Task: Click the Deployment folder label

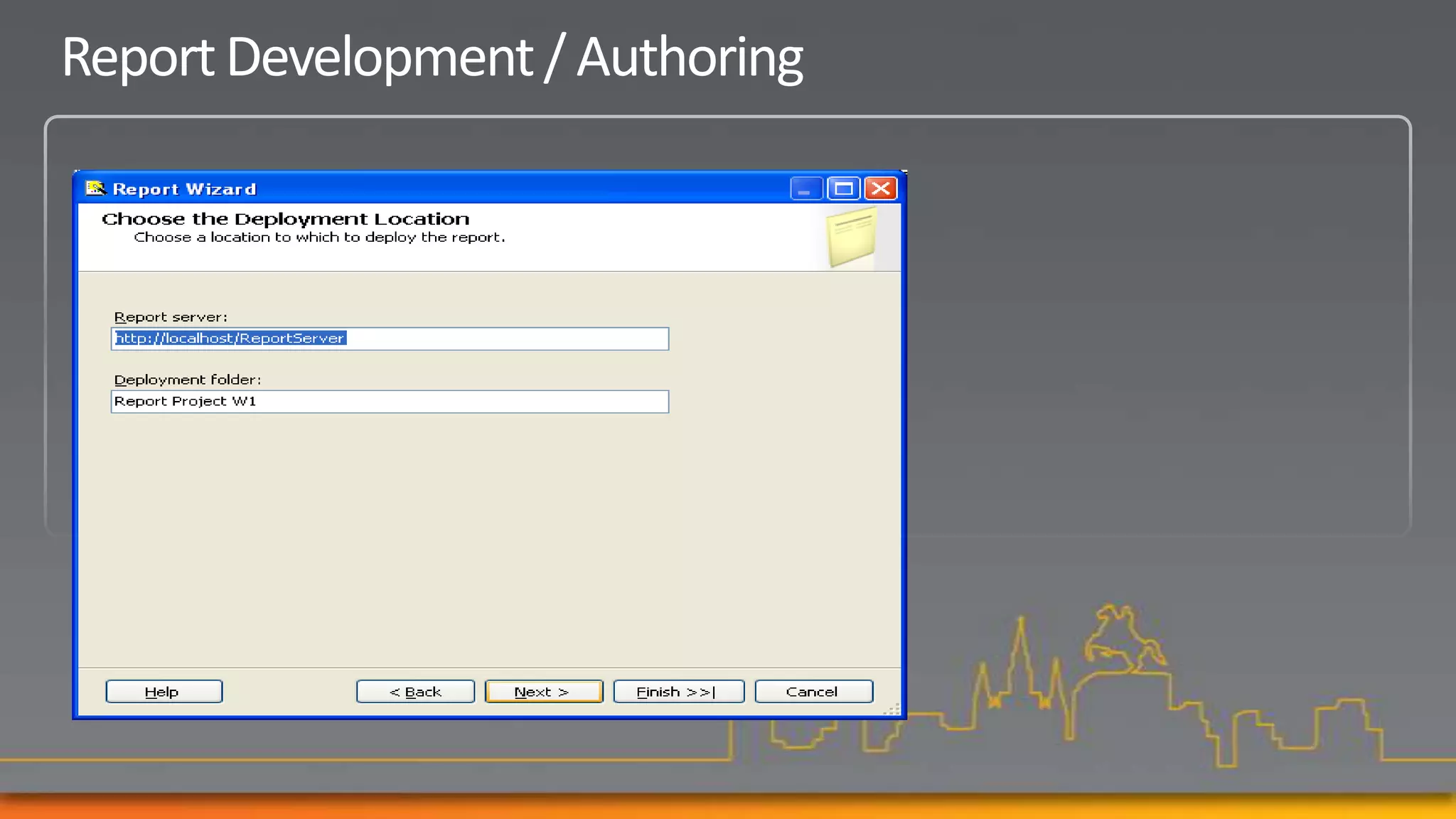Action: (188, 380)
